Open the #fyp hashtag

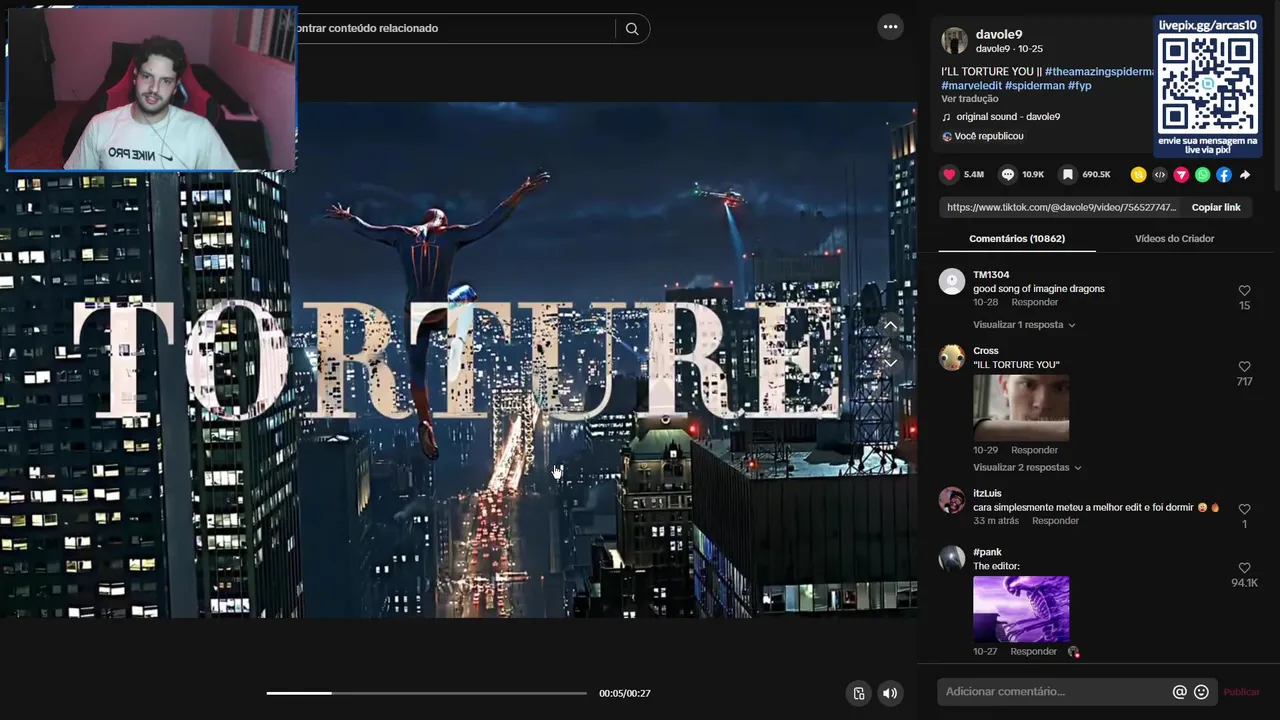[x=1079, y=86]
